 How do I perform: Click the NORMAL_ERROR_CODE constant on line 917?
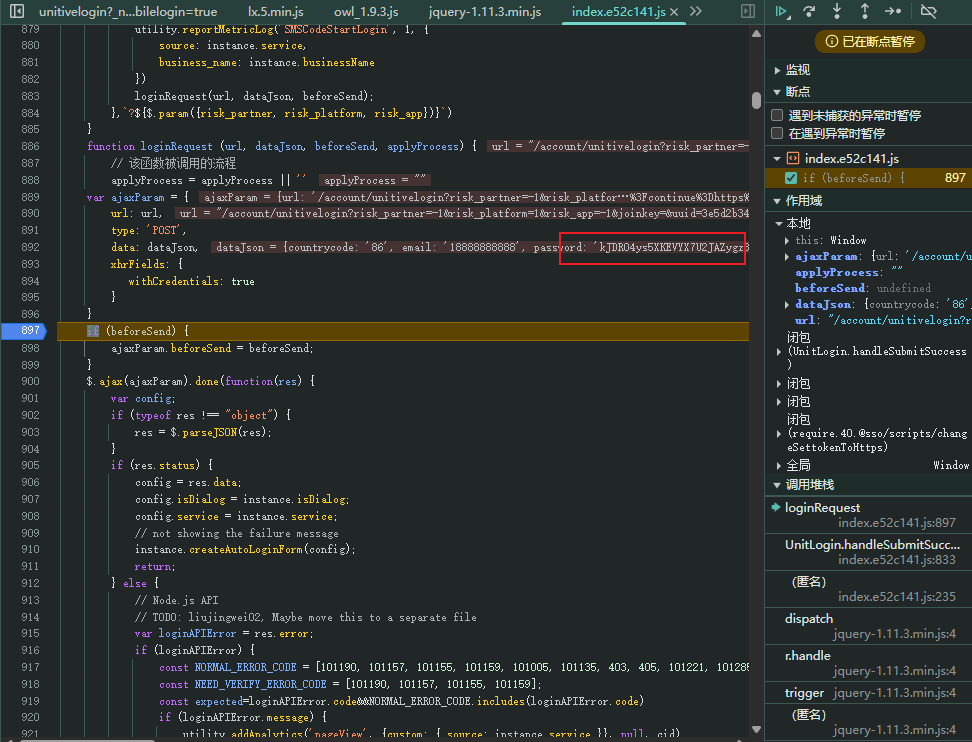(x=245, y=668)
